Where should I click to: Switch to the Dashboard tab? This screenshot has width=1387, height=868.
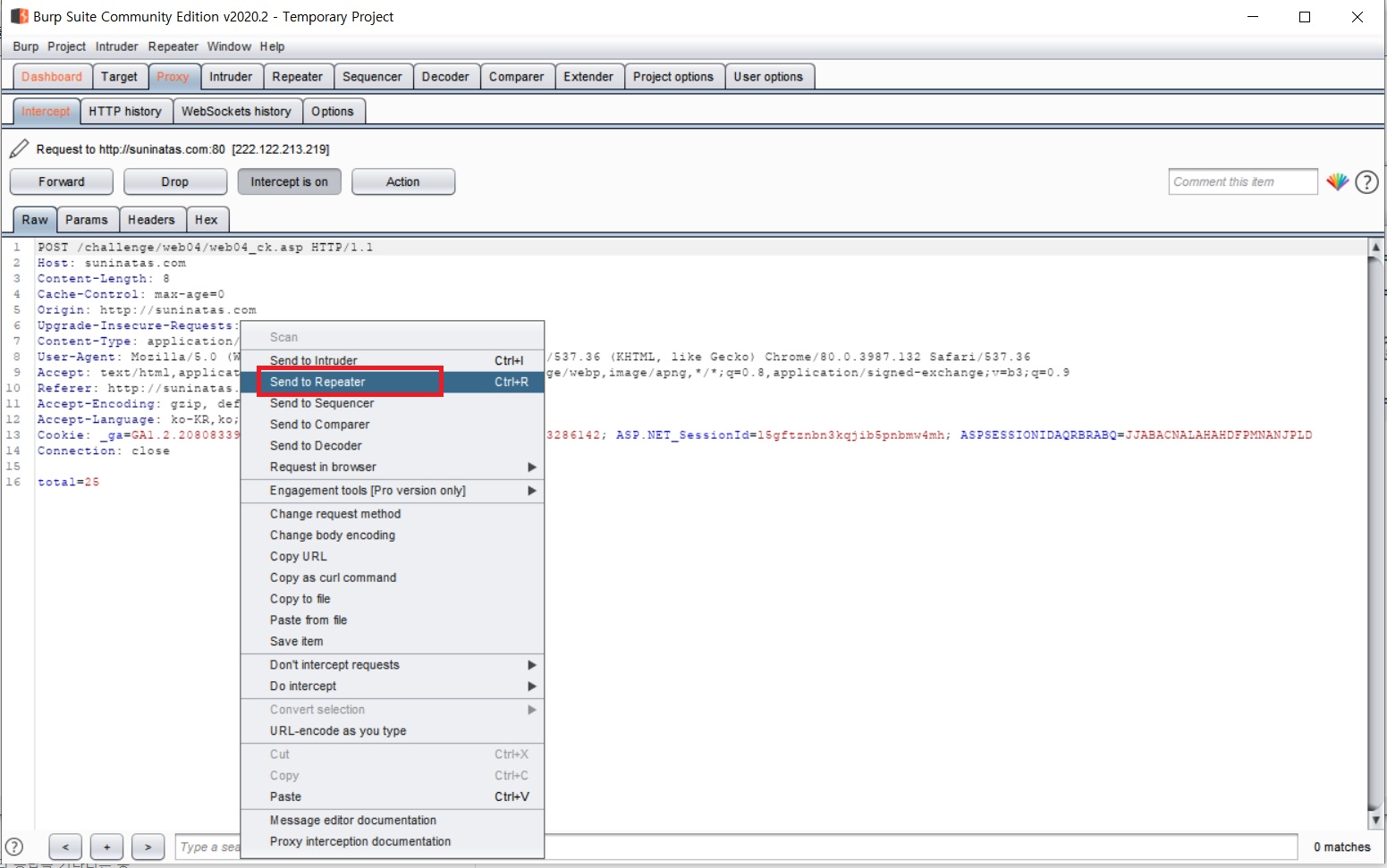pos(52,77)
